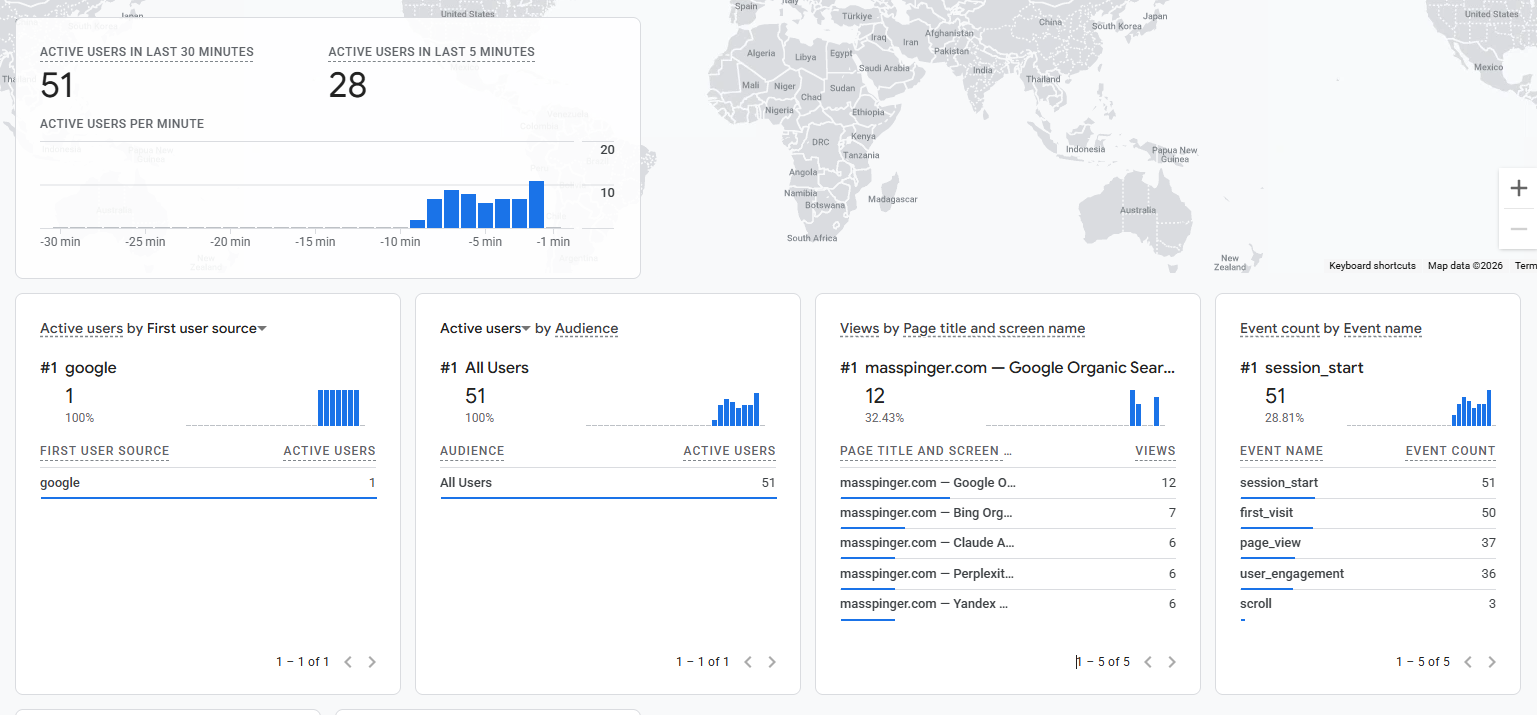Go to next page in First user source card
The width and height of the screenshot is (1537, 715).
pyautogui.click(x=372, y=662)
